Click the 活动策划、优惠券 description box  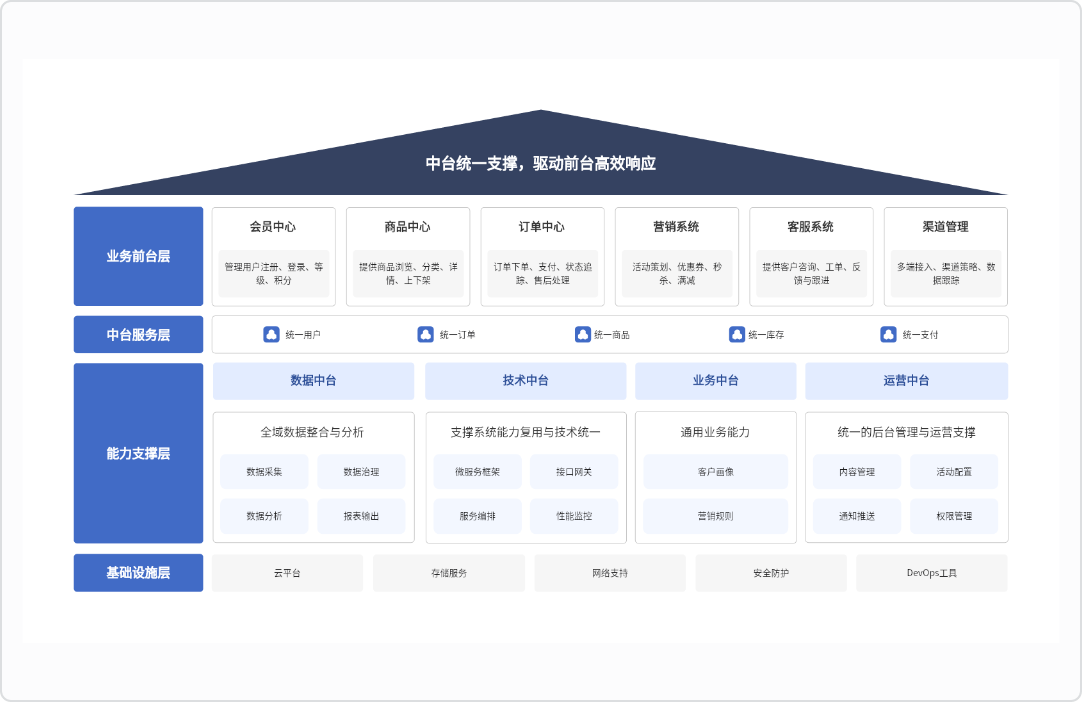(678, 273)
